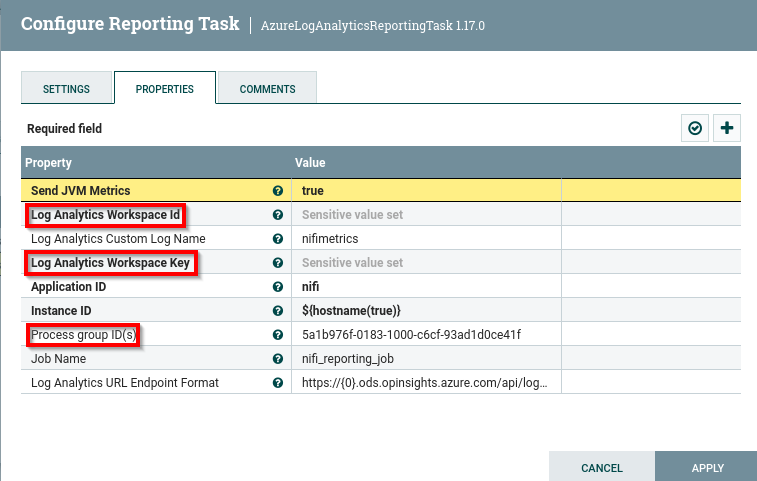Apply the reporting task configuration
Image resolution: width=757 pixels, height=481 pixels.
point(707,467)
